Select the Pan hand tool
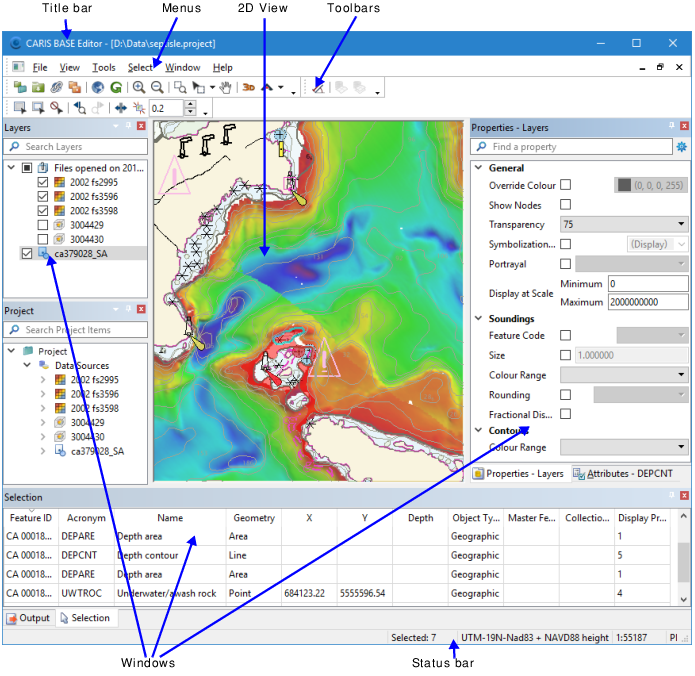This screenshot has width=695, height=676. coord(226,88)
